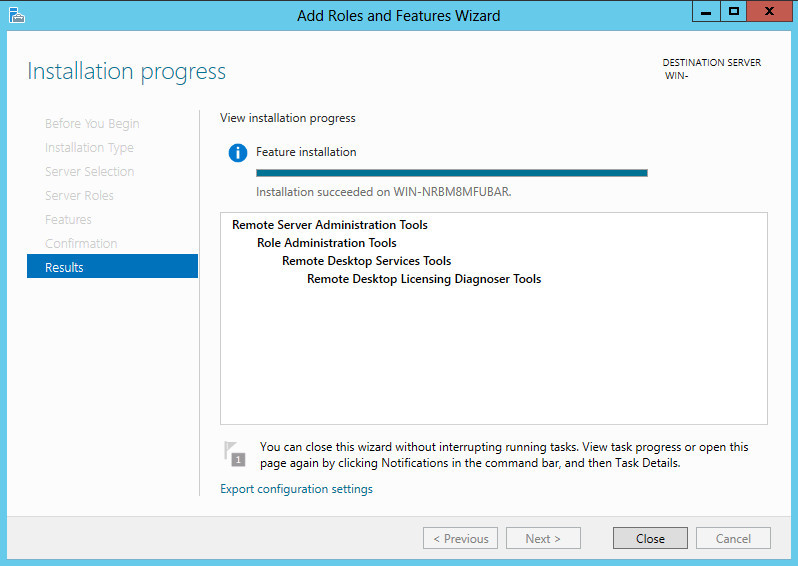Click the Next button
The width and height of the screenshot is (798, 566).
pos(543,539)
